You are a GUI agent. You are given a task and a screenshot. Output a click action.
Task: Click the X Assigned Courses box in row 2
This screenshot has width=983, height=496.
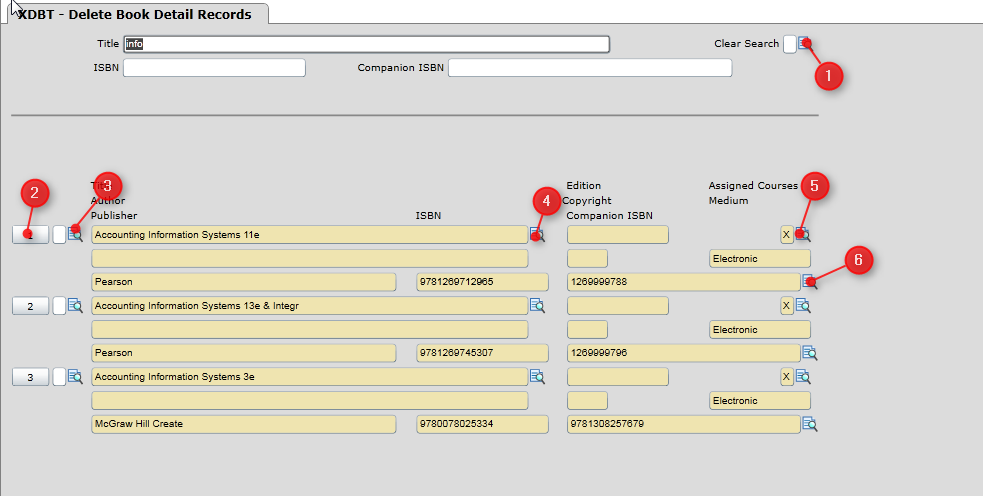(x=786, y=306)
